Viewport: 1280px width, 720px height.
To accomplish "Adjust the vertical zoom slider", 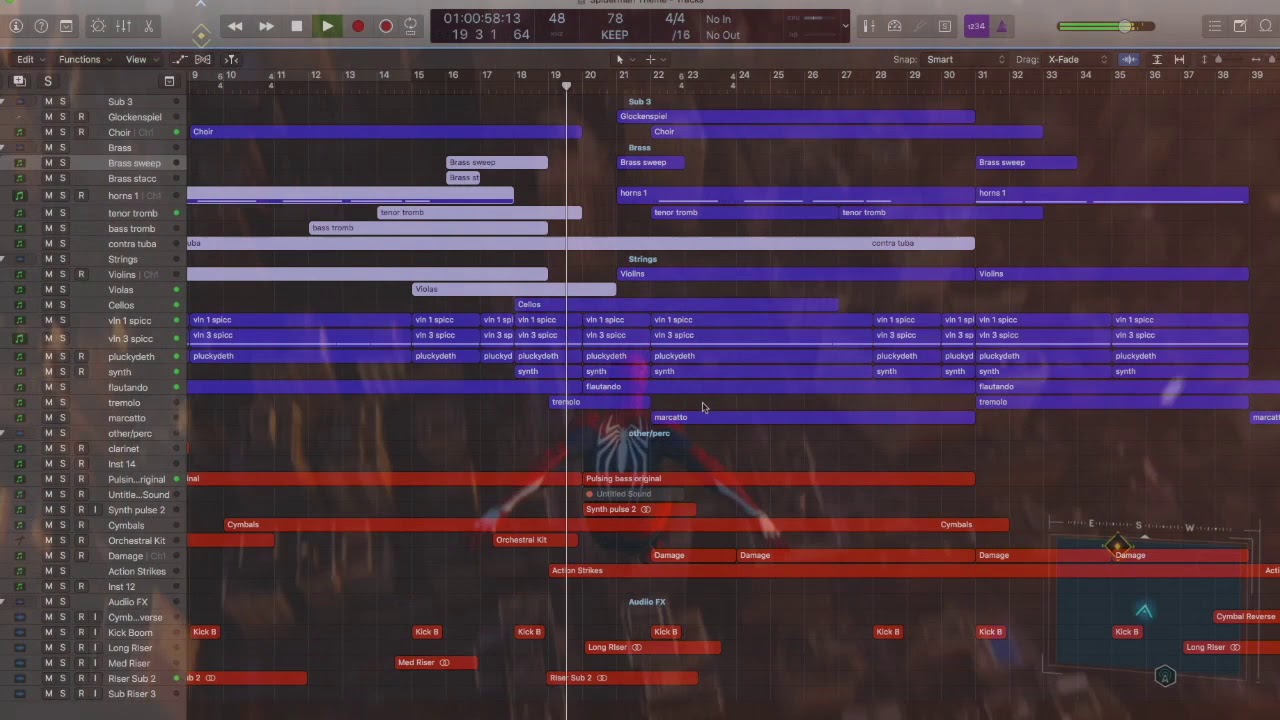I will pyautogui.click(x=1217, y=59).
